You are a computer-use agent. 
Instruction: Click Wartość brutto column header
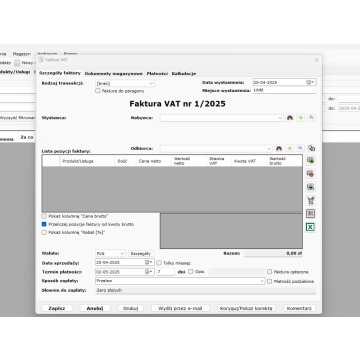[x=285, y=161]
